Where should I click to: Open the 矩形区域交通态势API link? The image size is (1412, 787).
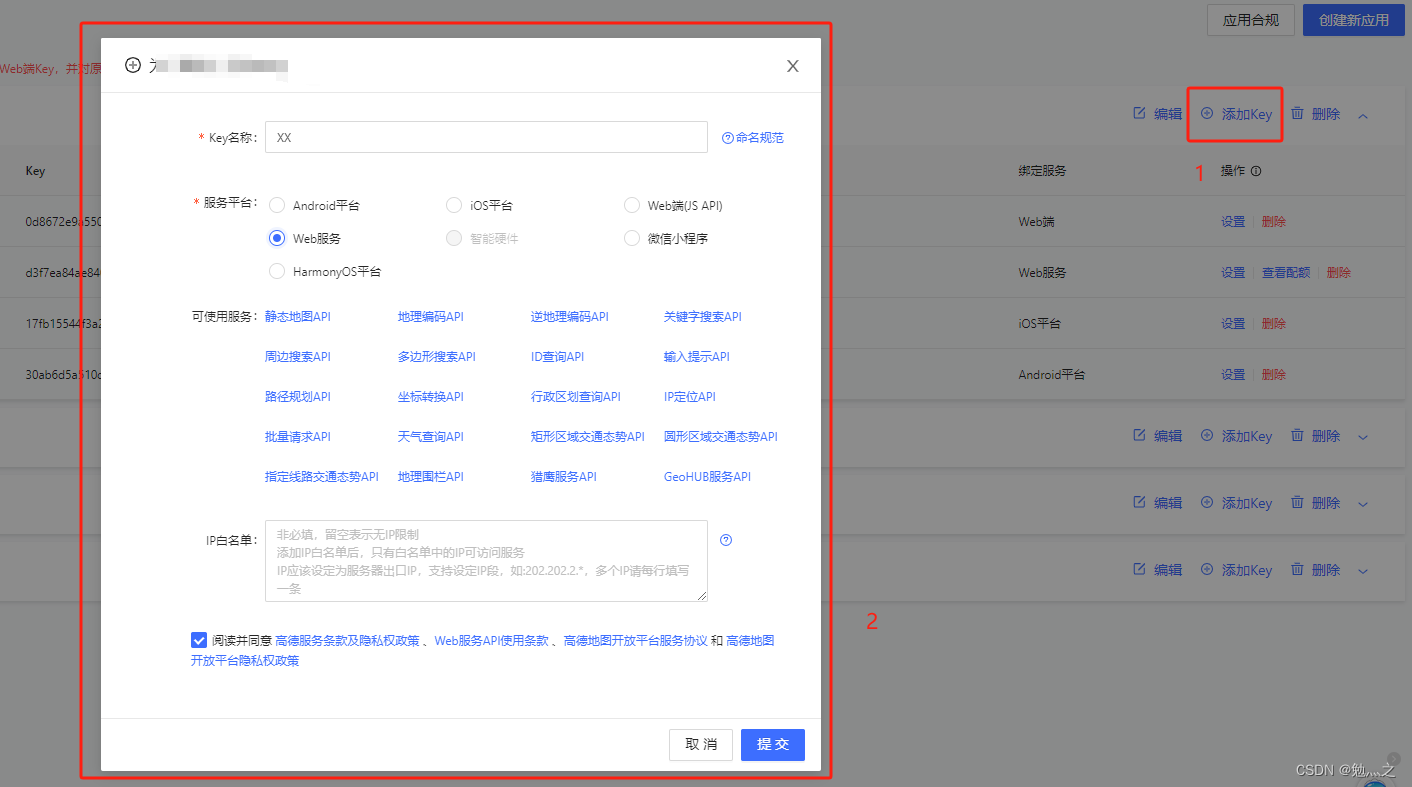tap(588, 436)
